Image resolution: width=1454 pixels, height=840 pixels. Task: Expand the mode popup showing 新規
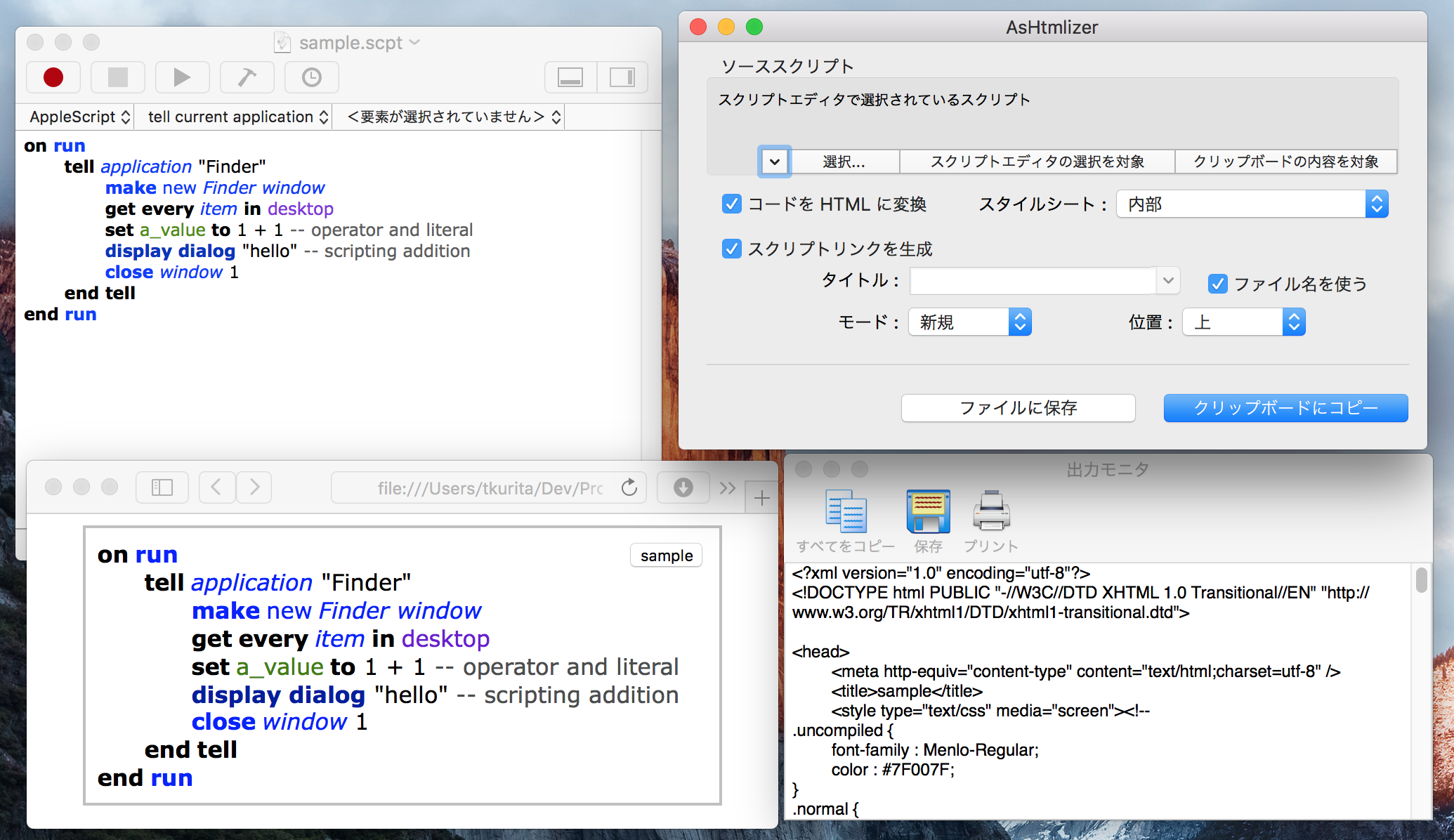[969, 322]
